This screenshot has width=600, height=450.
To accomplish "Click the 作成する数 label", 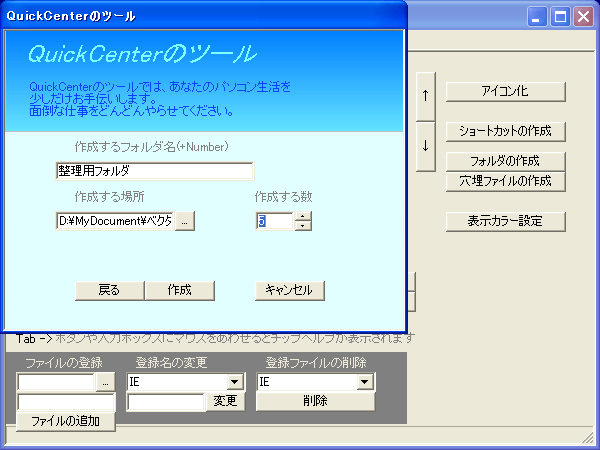I will (x=284, y=197).
